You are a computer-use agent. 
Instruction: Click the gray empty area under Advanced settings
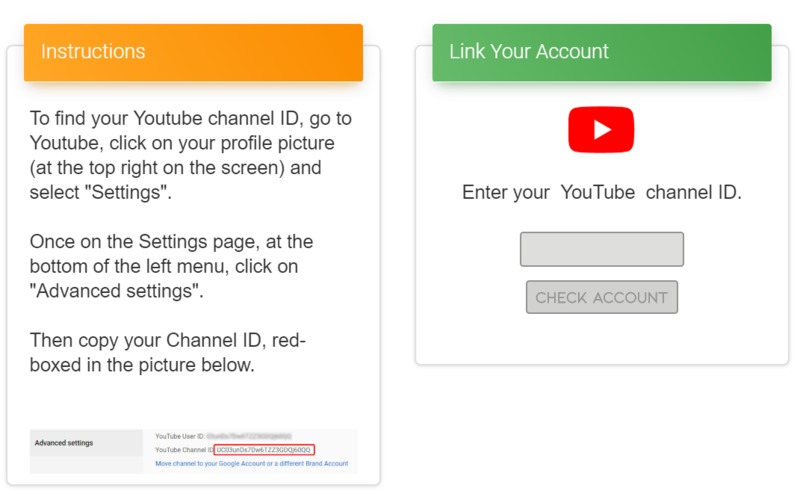86,465
